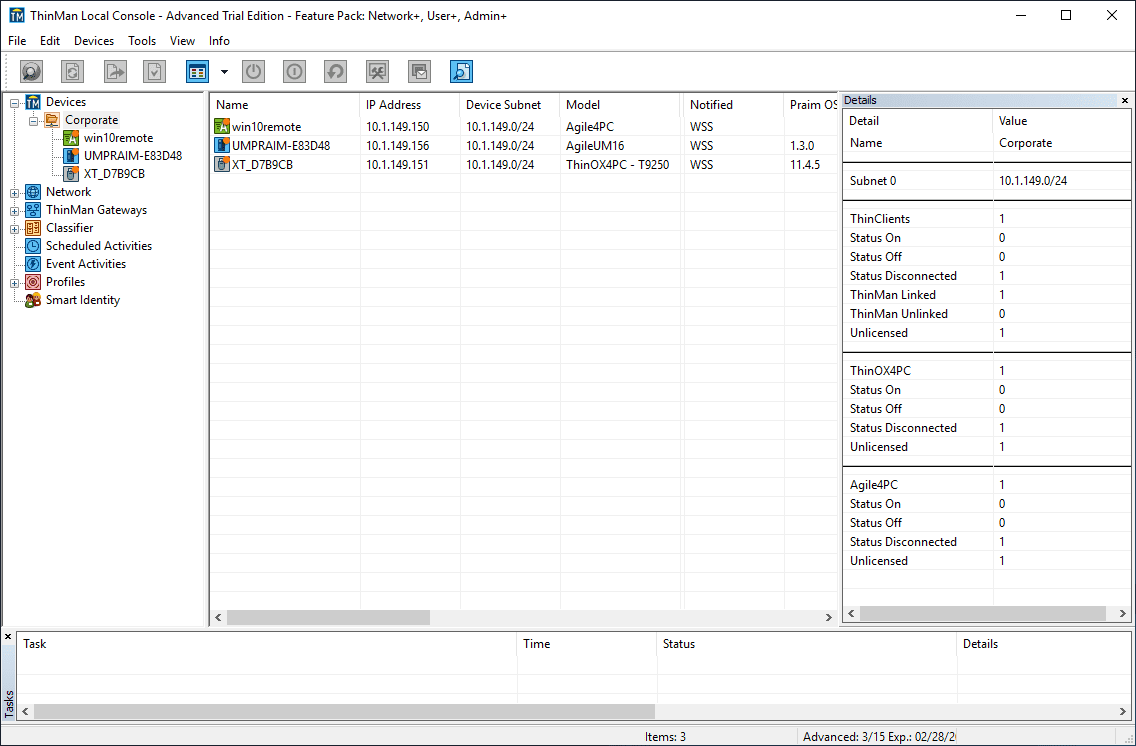This screenshot has height=746, width=1136.
Task: Click the export document arrow toolbar icon
Action: (x=115, y=71)
